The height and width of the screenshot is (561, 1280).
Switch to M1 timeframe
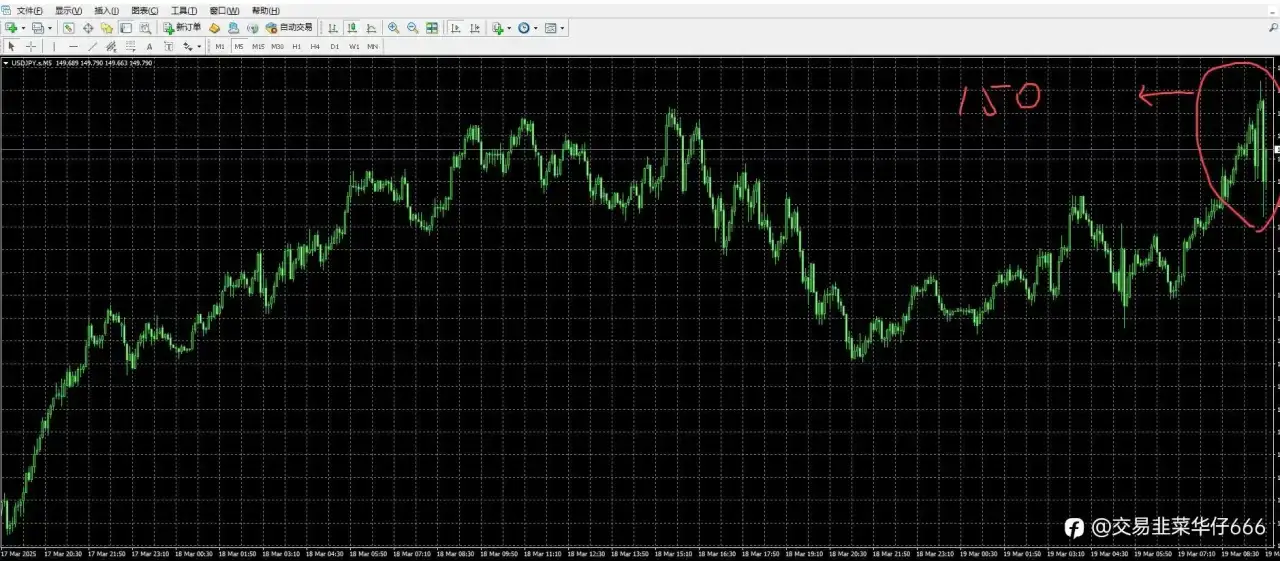tap(220, 46)
